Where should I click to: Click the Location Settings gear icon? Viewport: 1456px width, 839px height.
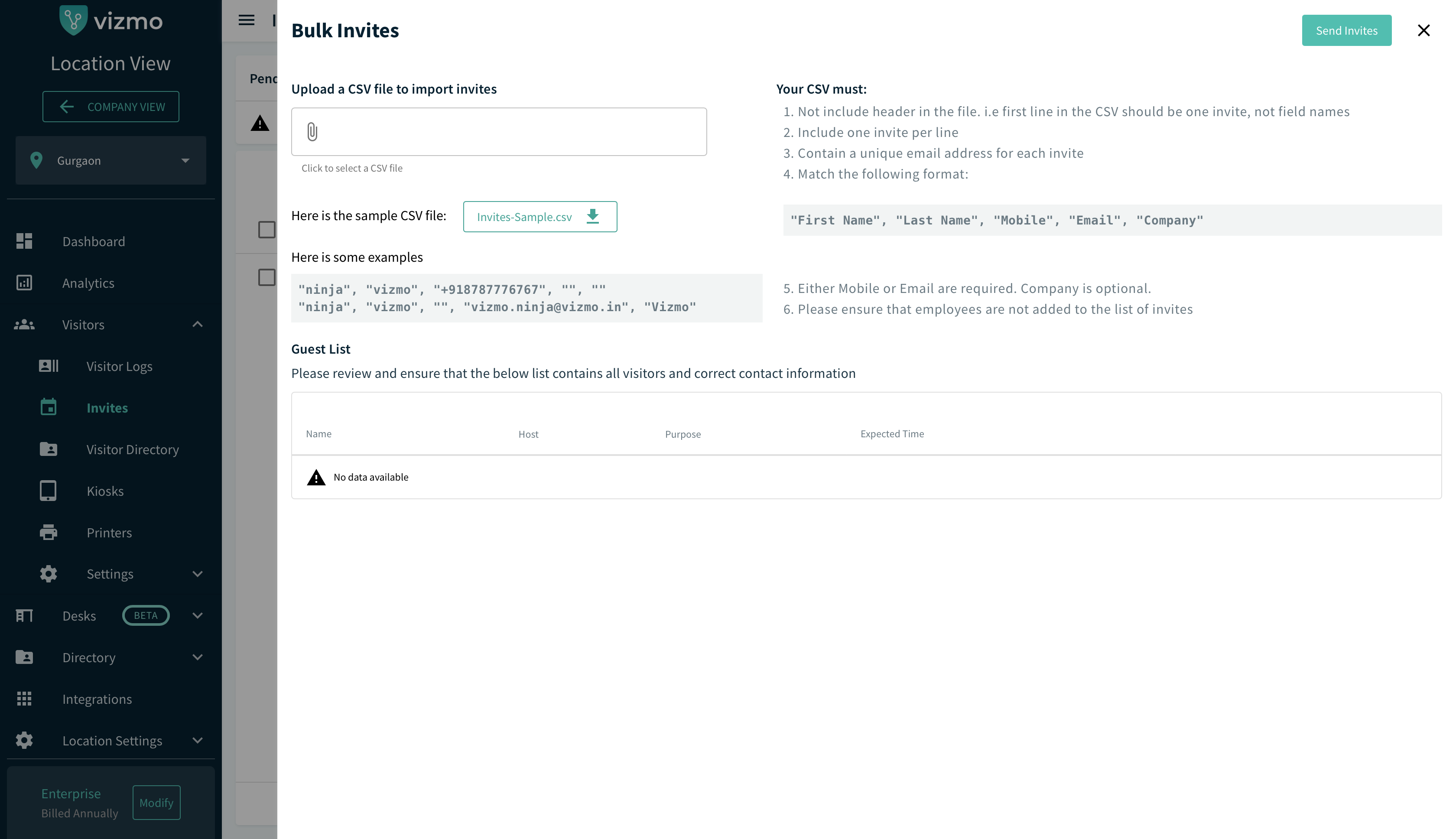click(24, 740)
